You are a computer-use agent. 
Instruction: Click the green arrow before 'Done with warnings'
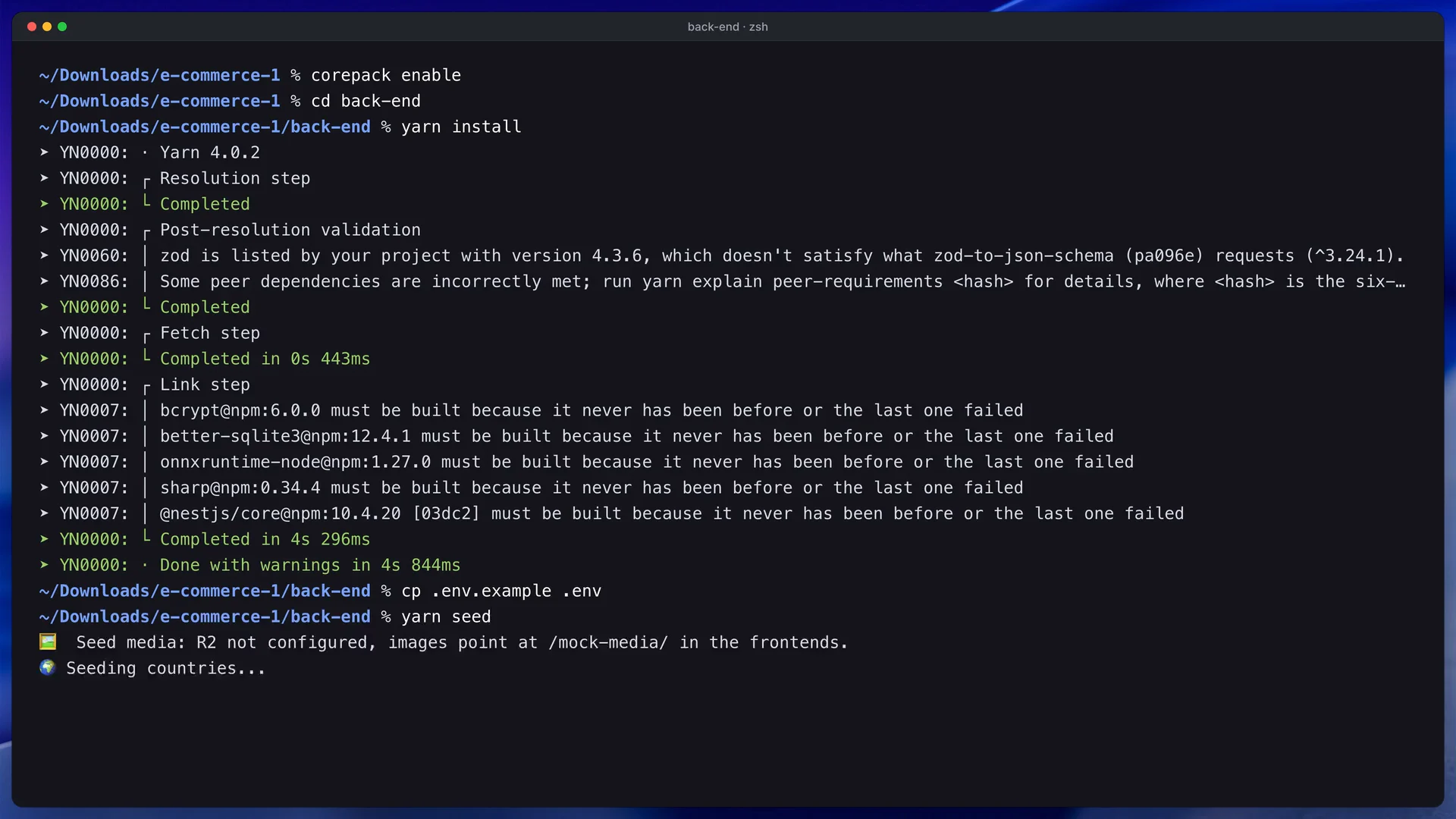pos(44,565)
